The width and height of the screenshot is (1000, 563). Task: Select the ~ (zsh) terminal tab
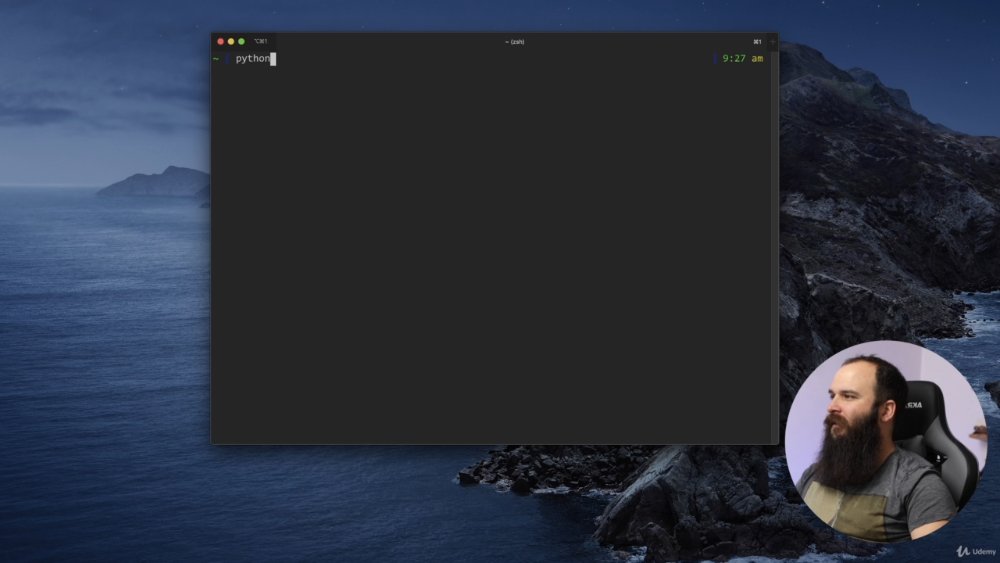pyautogui.click(x=514, y=41)
